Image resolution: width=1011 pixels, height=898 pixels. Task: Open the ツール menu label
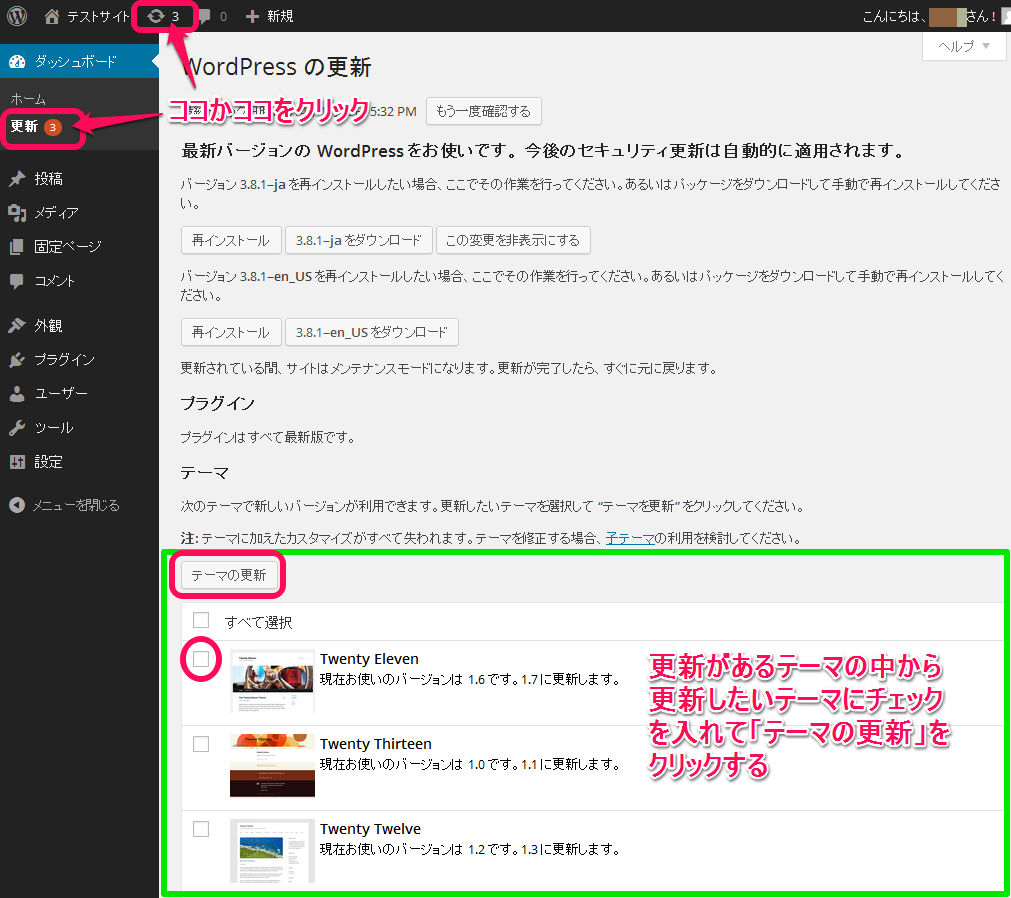tap(54, 427)
